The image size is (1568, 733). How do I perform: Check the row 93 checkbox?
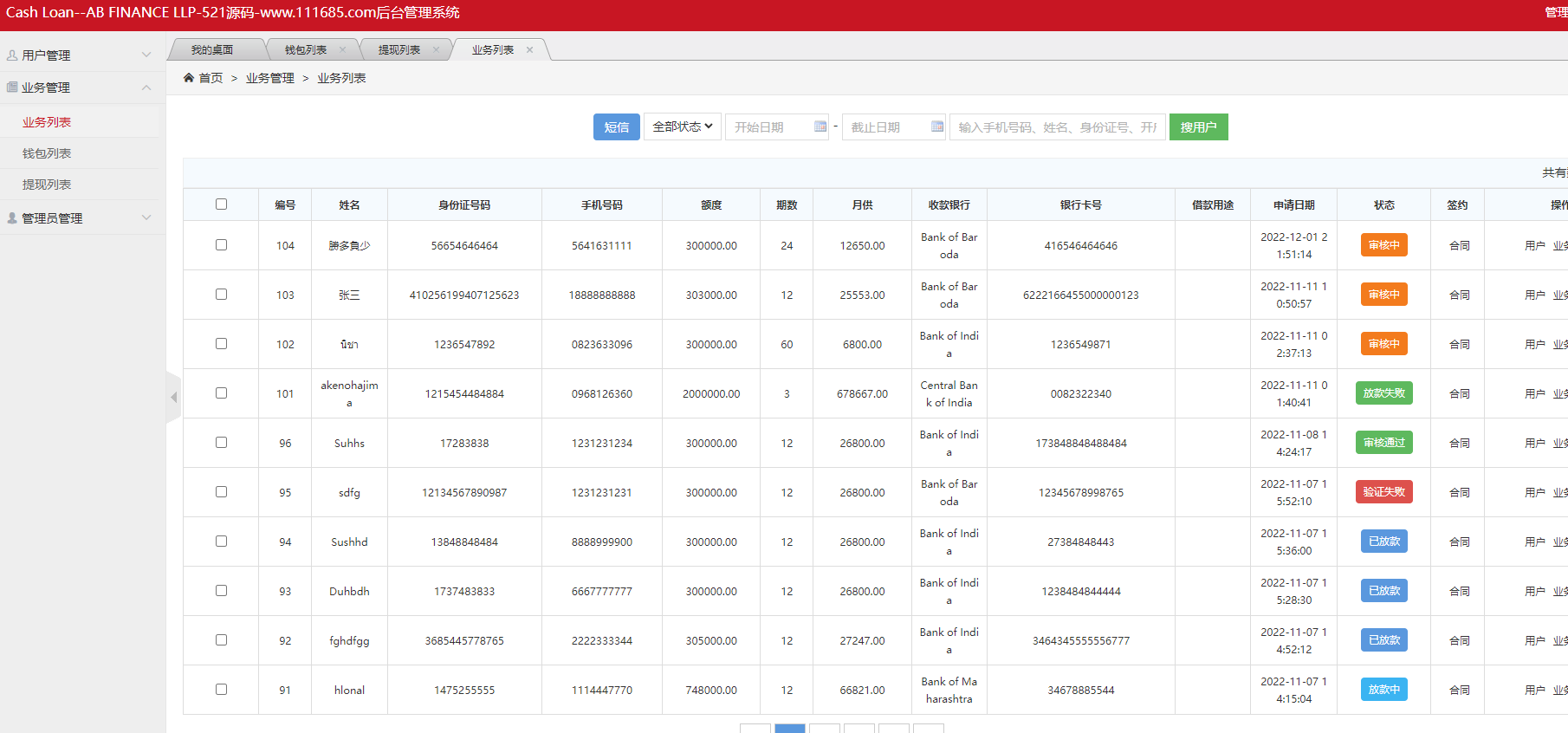(x=222, y=591)
